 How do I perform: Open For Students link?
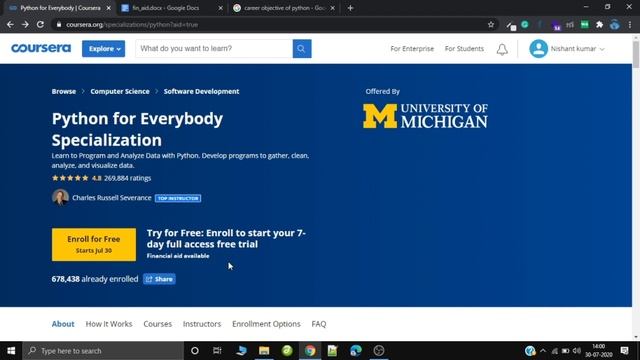[x=464, y=49]
